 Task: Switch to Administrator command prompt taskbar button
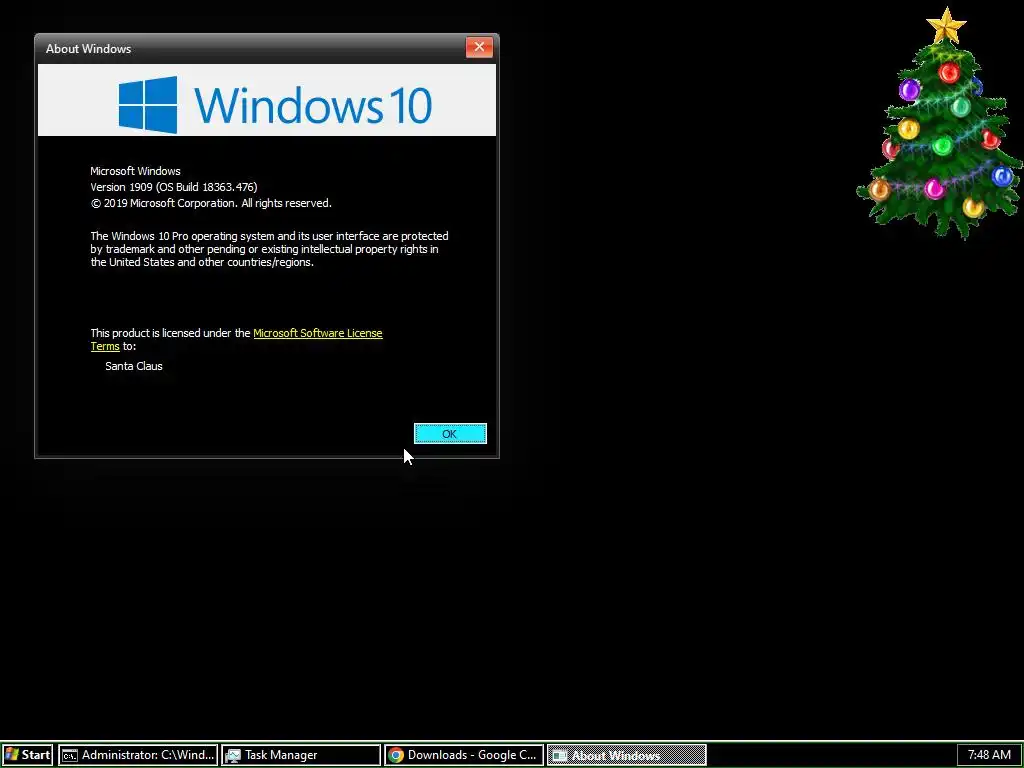point(138,755)
